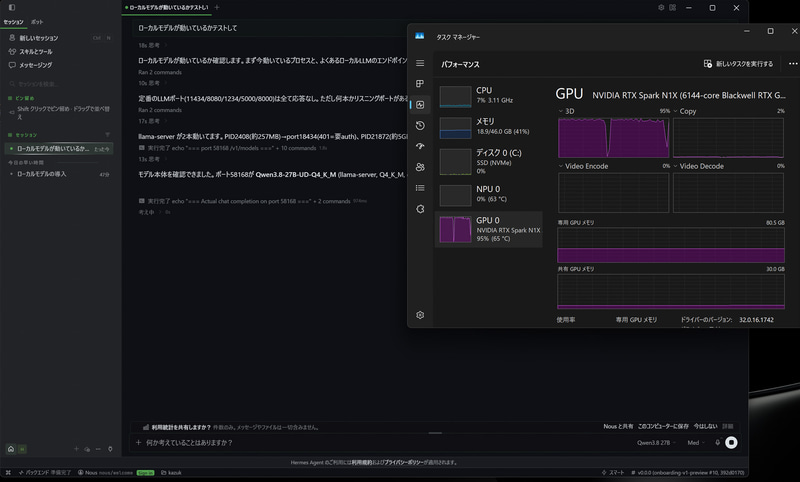This screenshot has width=800, height=482.
Task: Switch to the ボット tab in sidebar
Action: pyautogui.click(x=37, y=22)
